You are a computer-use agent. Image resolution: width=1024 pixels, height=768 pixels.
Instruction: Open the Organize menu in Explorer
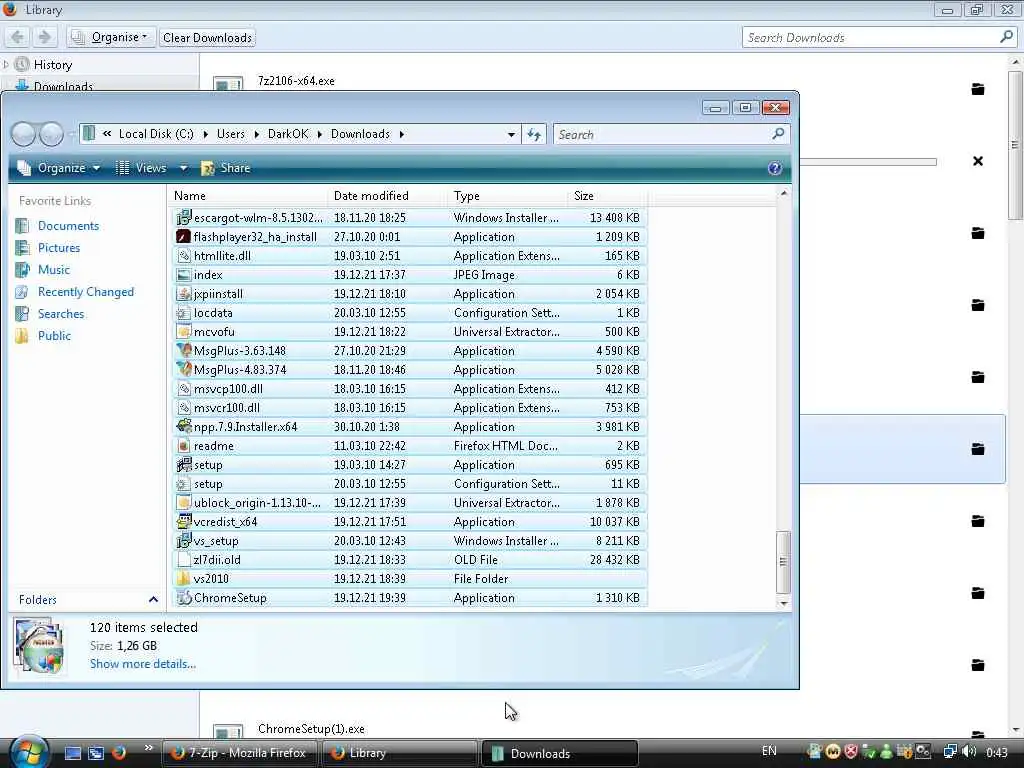coord(59,168)
